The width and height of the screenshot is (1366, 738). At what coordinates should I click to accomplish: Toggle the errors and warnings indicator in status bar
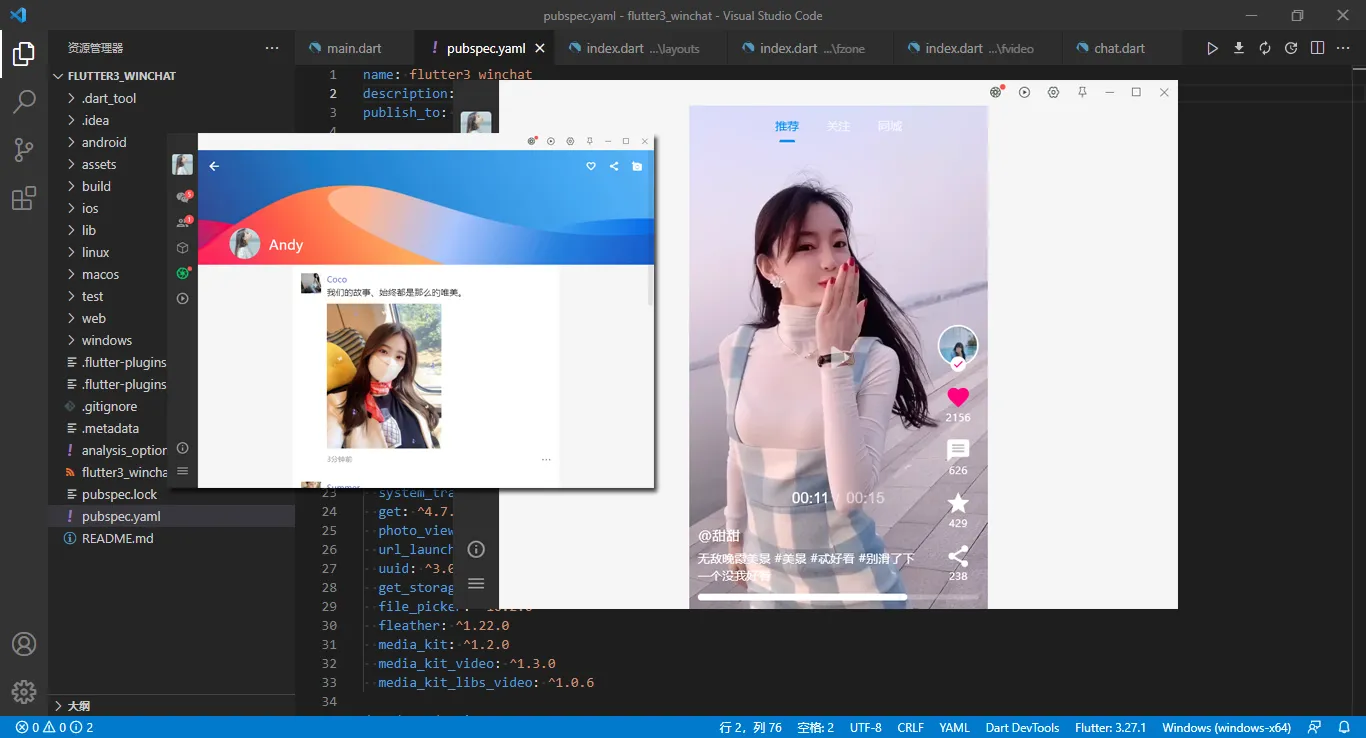31,727
